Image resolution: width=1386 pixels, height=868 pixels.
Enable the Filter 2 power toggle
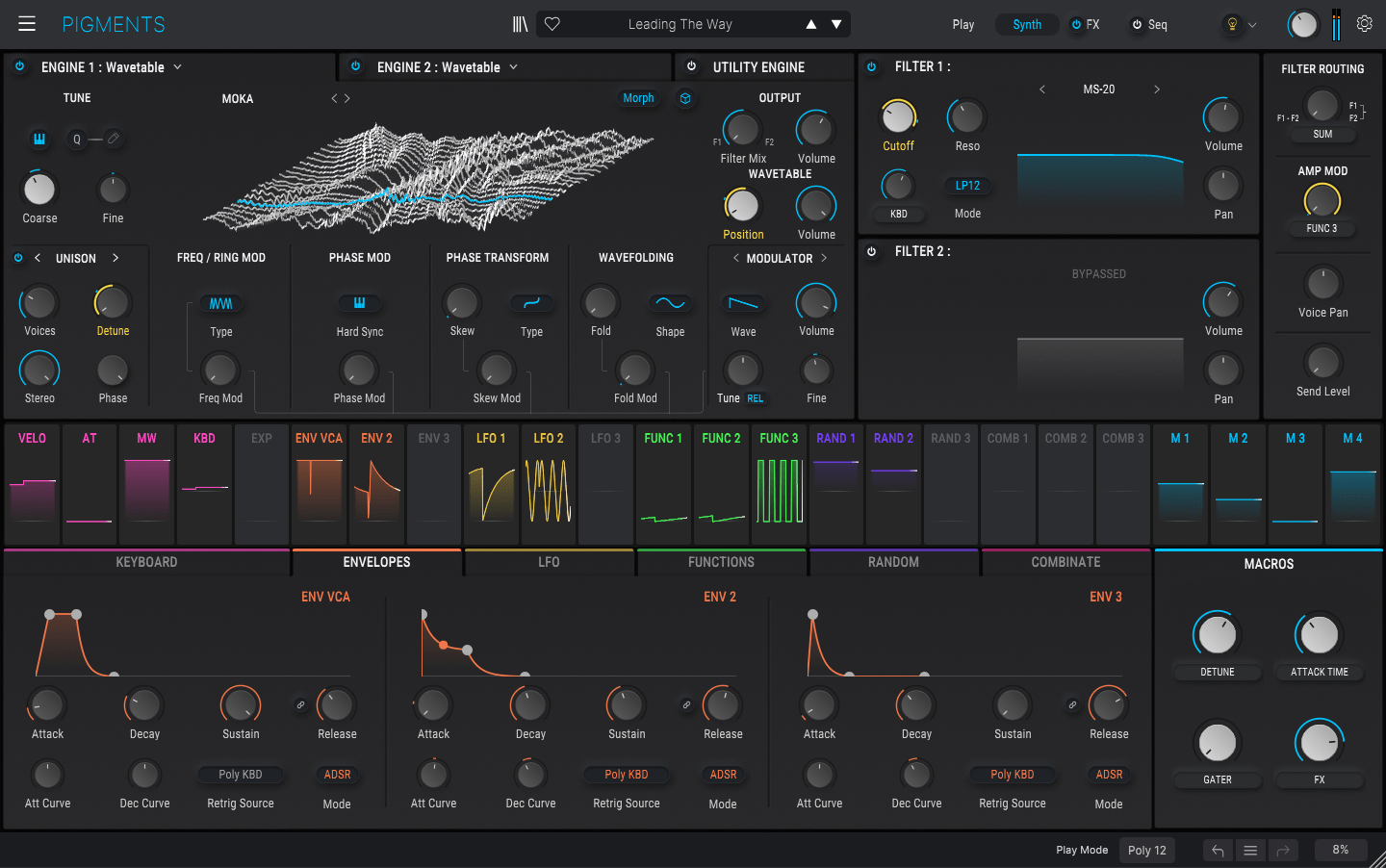[x=872, y=251]
